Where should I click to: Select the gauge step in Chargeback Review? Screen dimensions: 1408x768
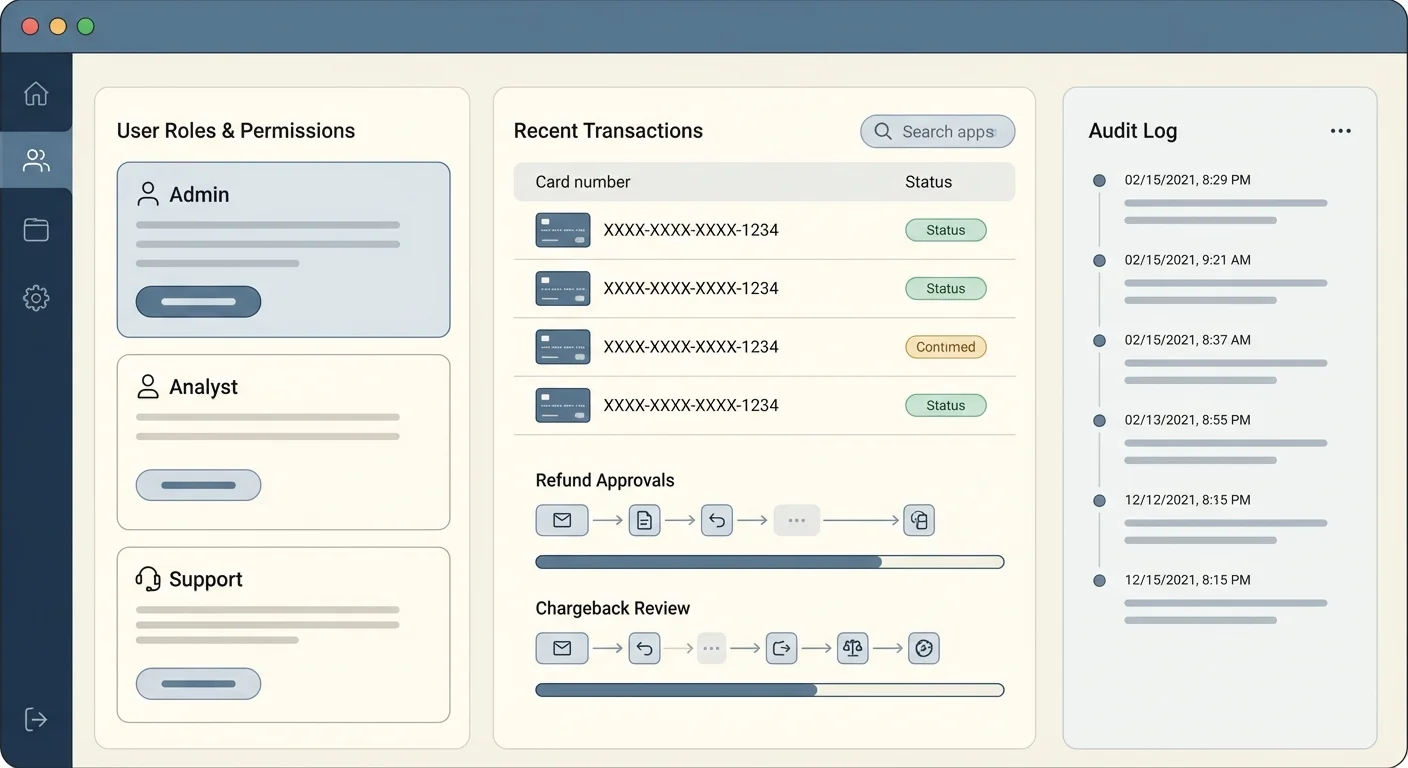point(924,648)
